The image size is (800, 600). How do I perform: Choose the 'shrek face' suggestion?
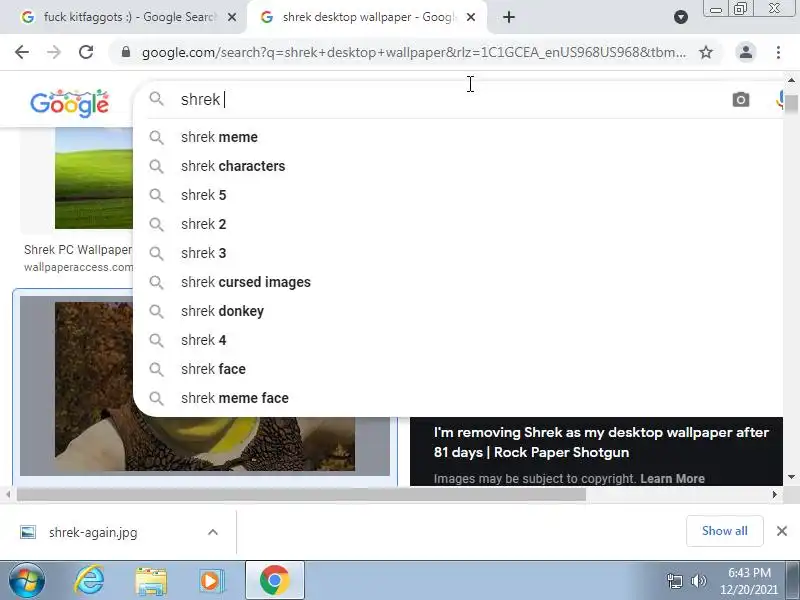point(458,369)
